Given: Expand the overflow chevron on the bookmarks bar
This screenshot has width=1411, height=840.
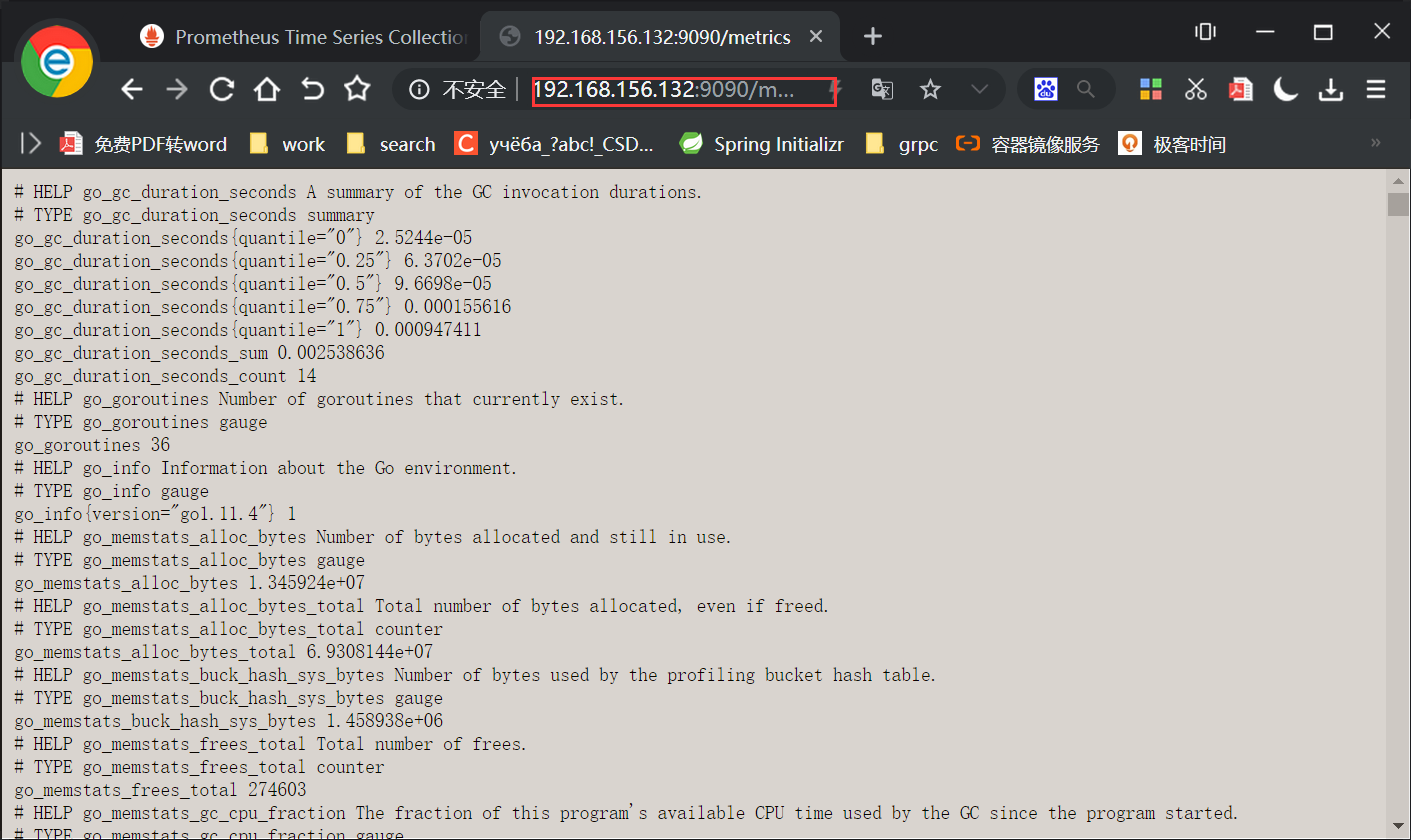Looking at the screenshot, I should [1374, 143].
